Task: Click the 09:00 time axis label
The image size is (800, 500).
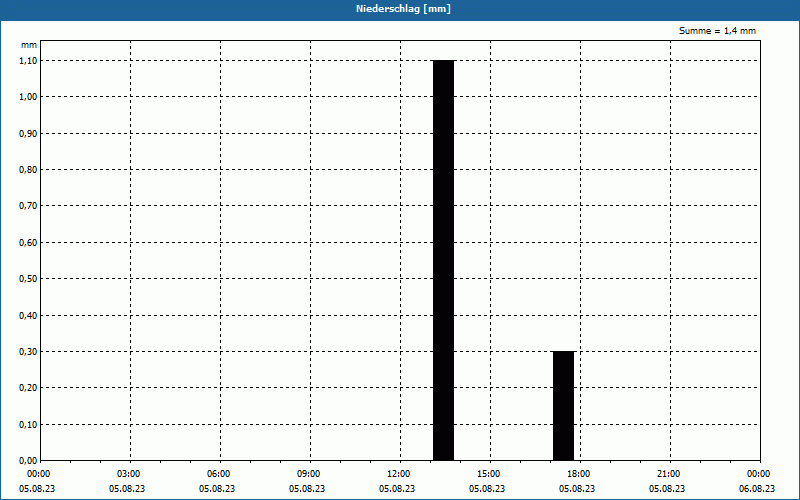Action: [309, 474]
